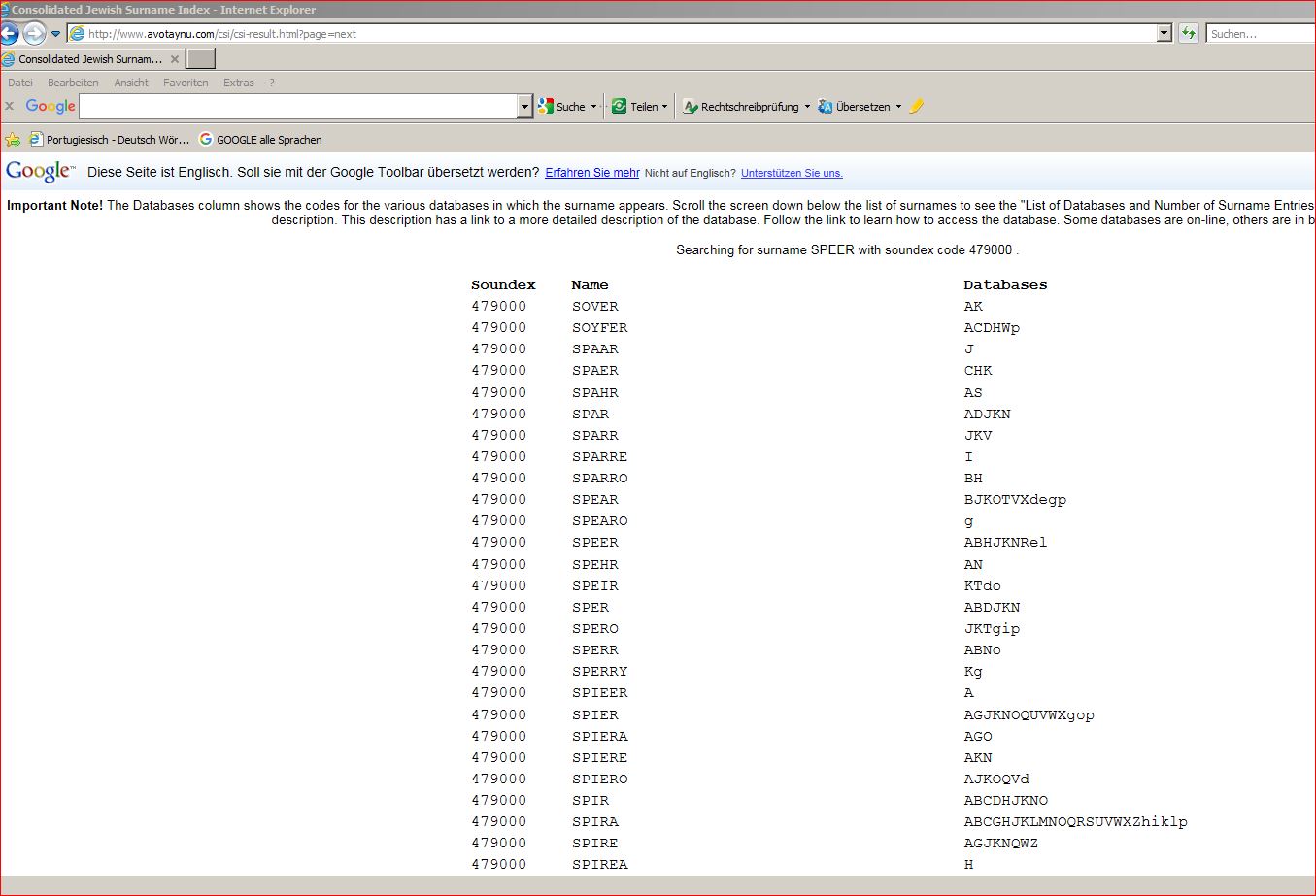Click the Google Toolbar search field
This screenshot has height=896, width=1316.
[x=299, y=106]
